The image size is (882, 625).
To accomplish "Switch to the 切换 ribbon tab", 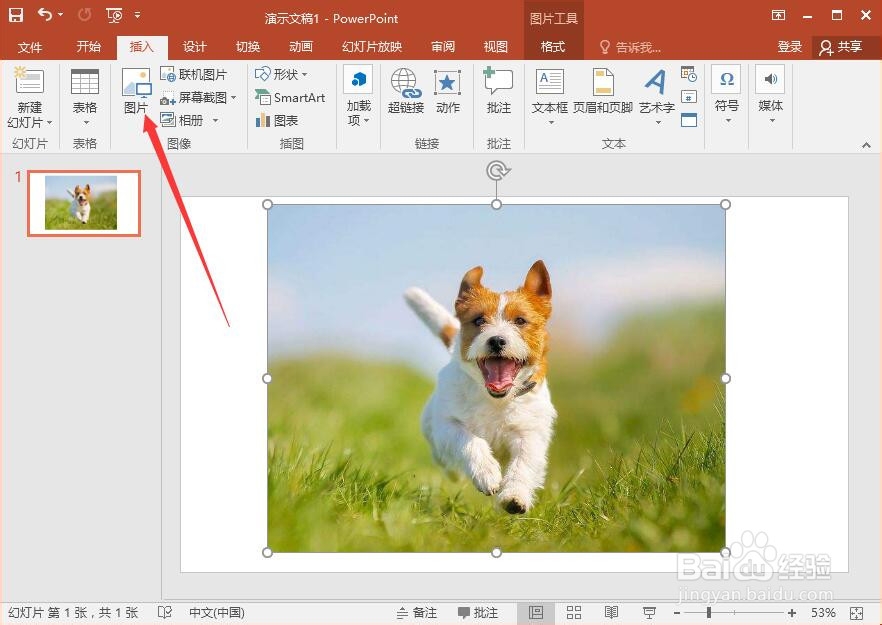I will click(x=248, y=47).
